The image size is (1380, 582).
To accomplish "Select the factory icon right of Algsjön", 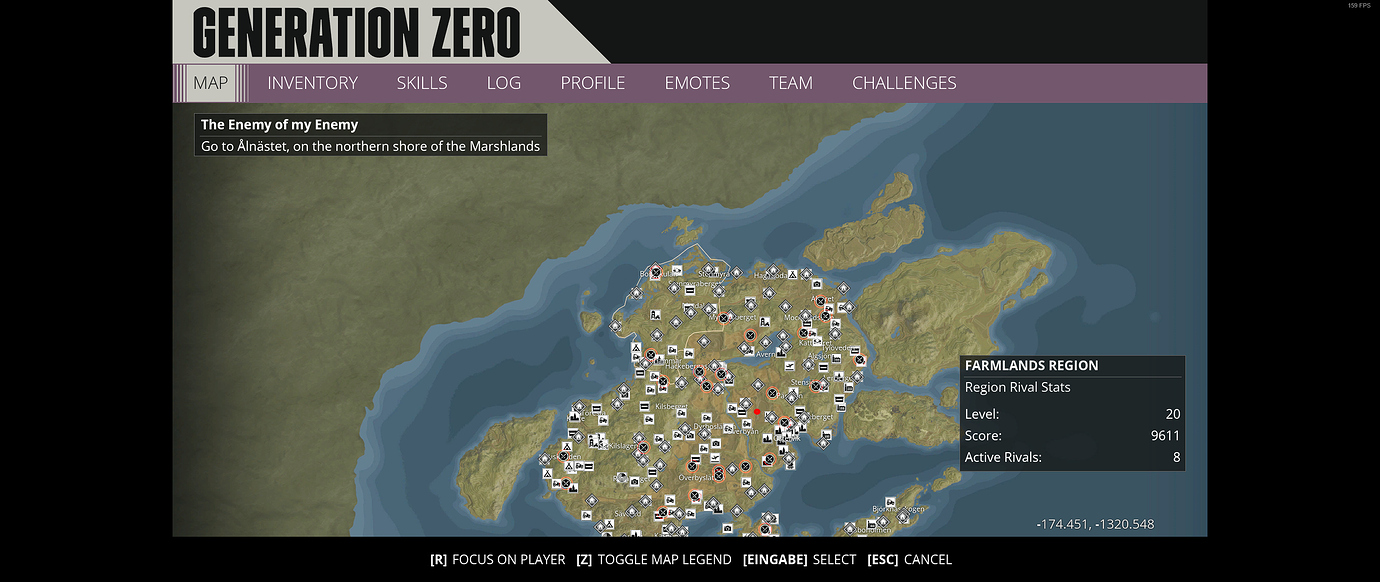I will tap(836, 359).
